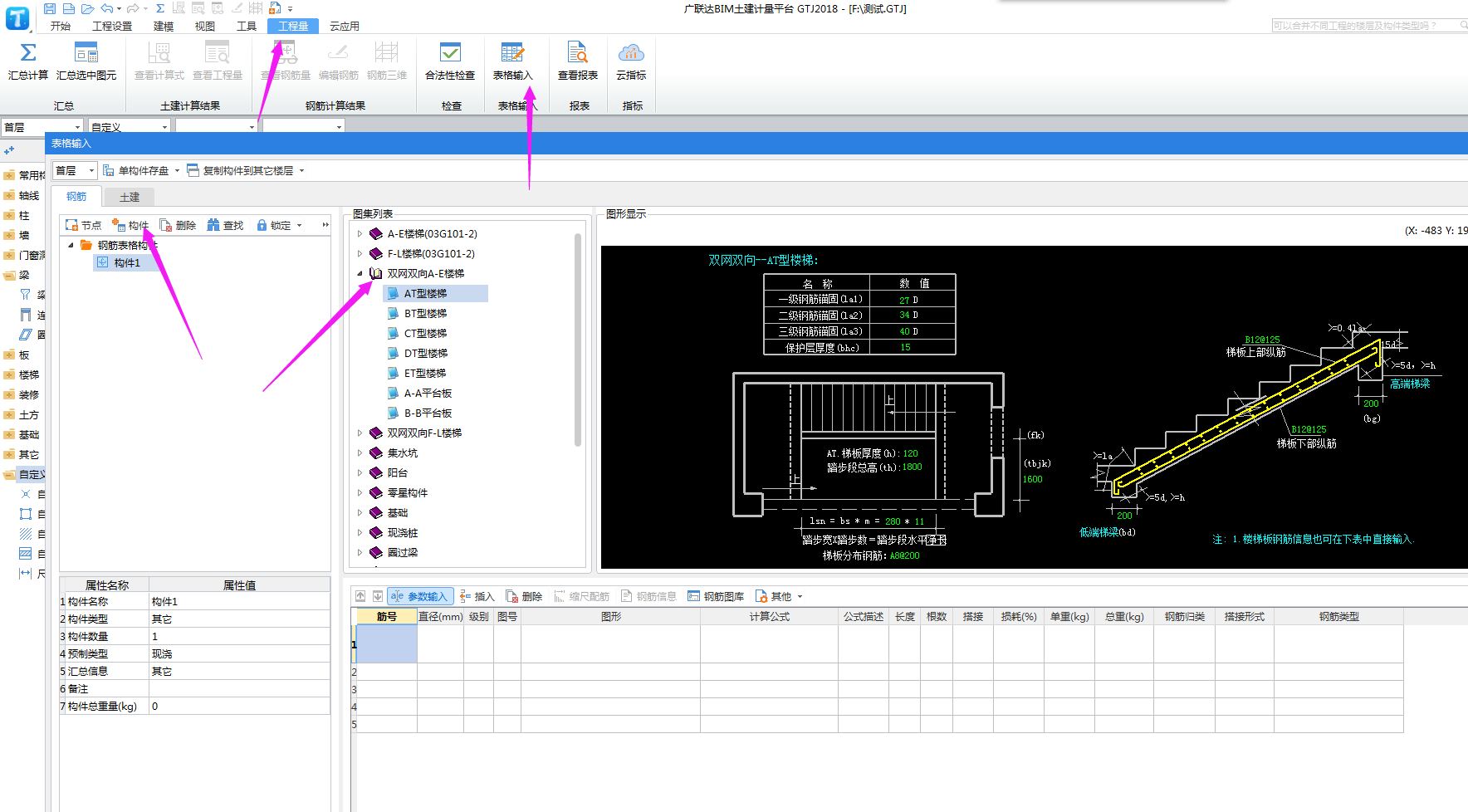
Task: Click the redo arrow in quick access bar
Action: [133, 8]
